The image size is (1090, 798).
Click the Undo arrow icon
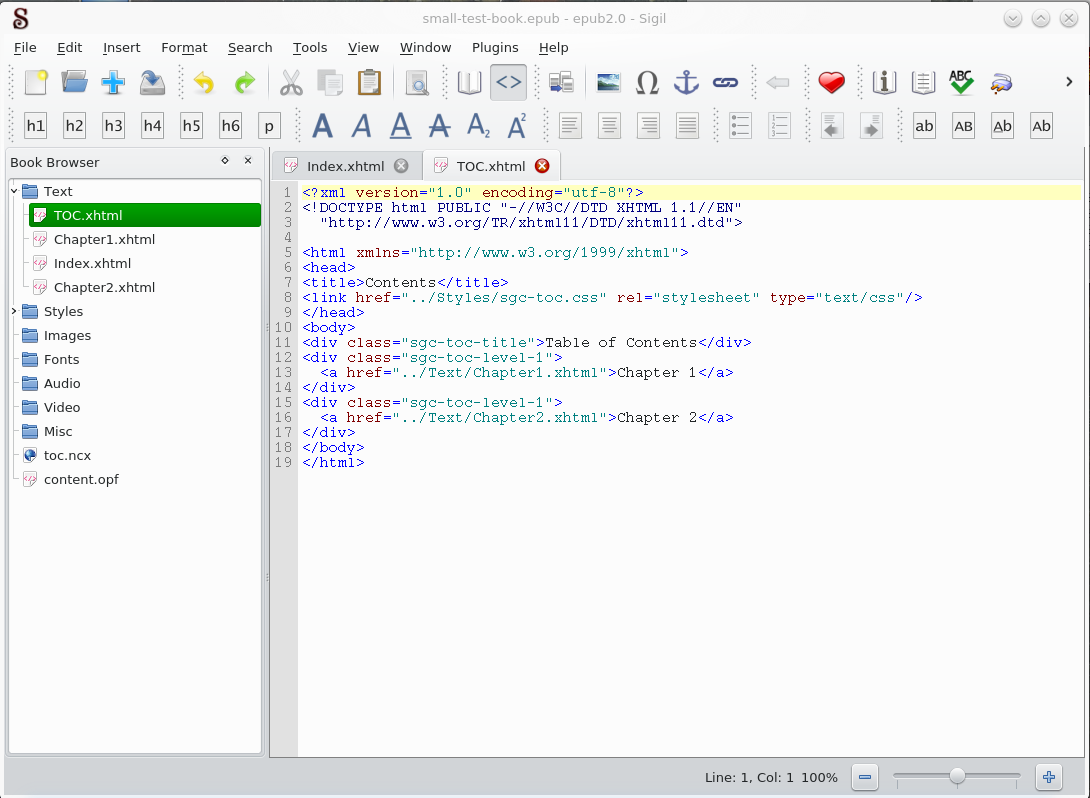[204, 83]
